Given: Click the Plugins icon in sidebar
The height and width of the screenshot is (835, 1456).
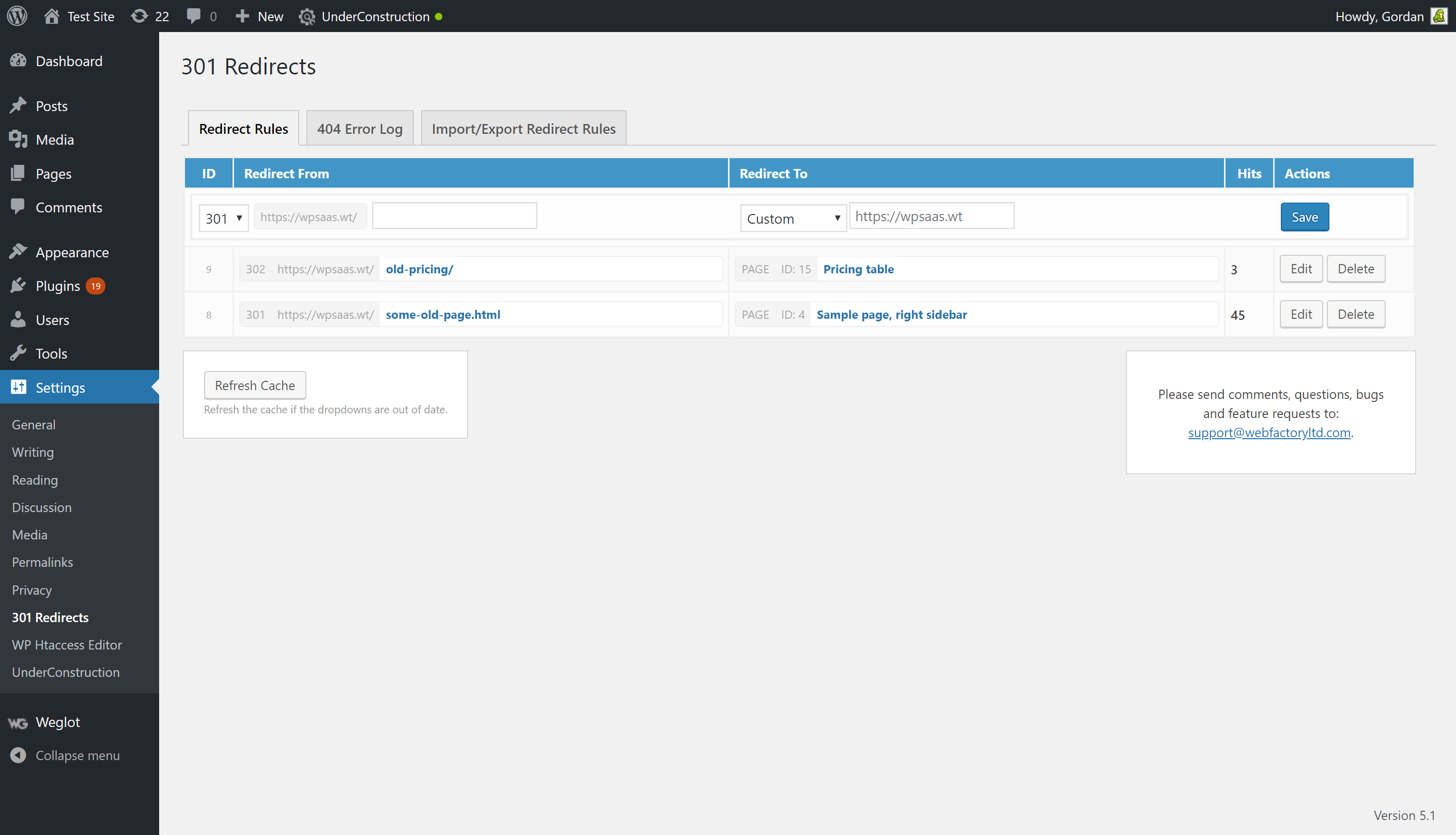Looking at the screenshot, I should tap(19, 286).
